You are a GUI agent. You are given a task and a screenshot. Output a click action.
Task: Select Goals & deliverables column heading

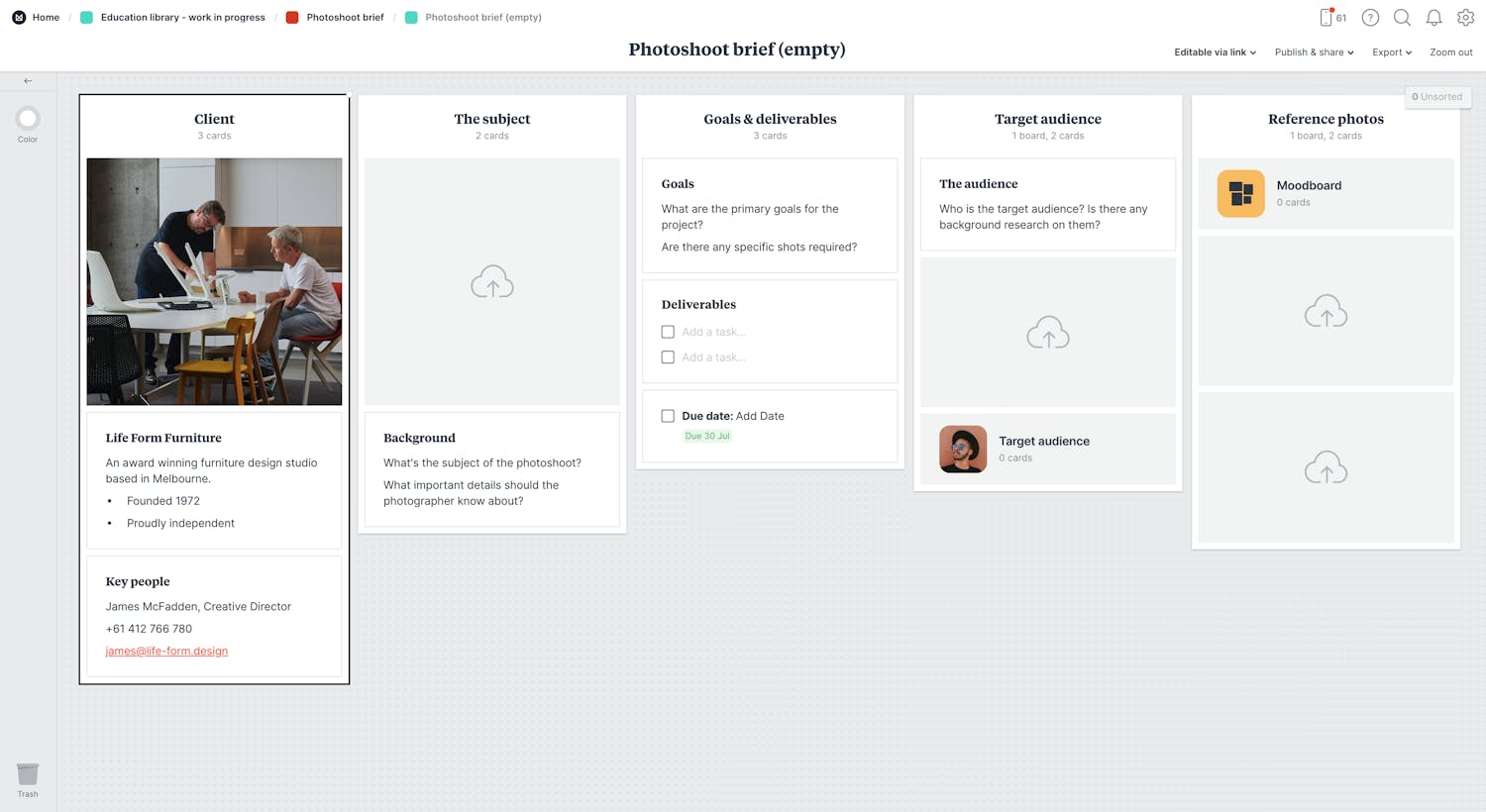click(770, 119)
